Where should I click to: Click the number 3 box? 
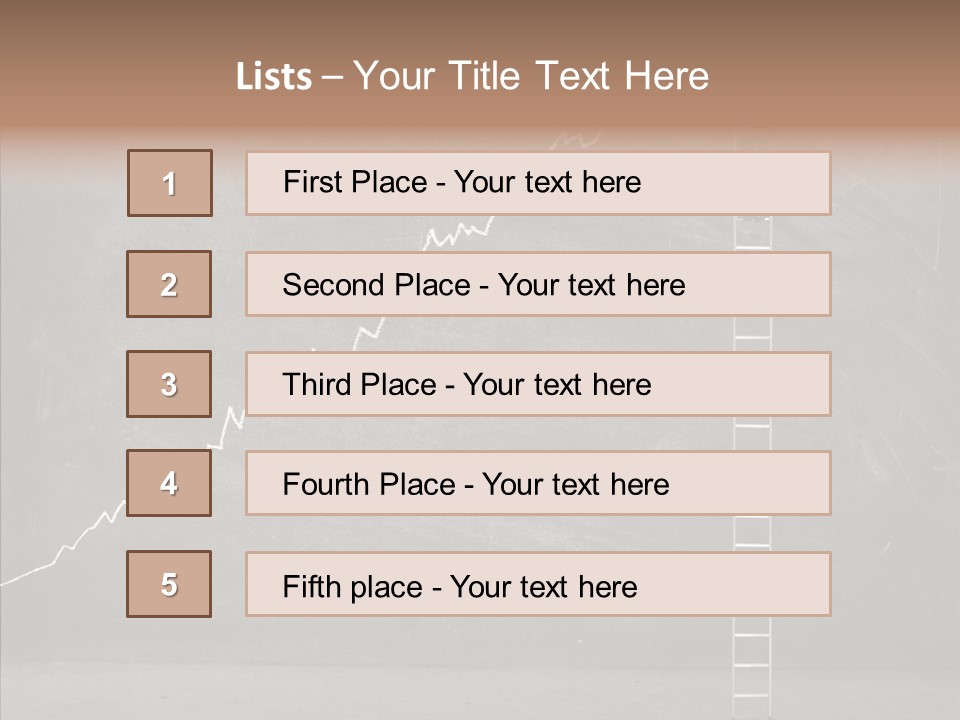[169, 384]
